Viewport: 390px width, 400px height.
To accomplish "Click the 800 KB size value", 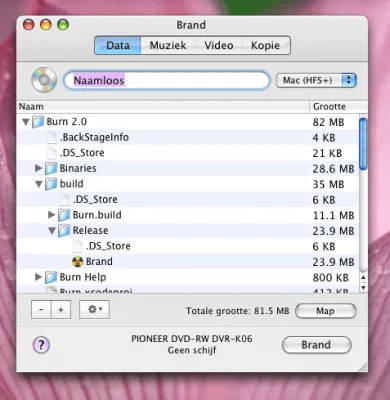I will tap(331, 277).
